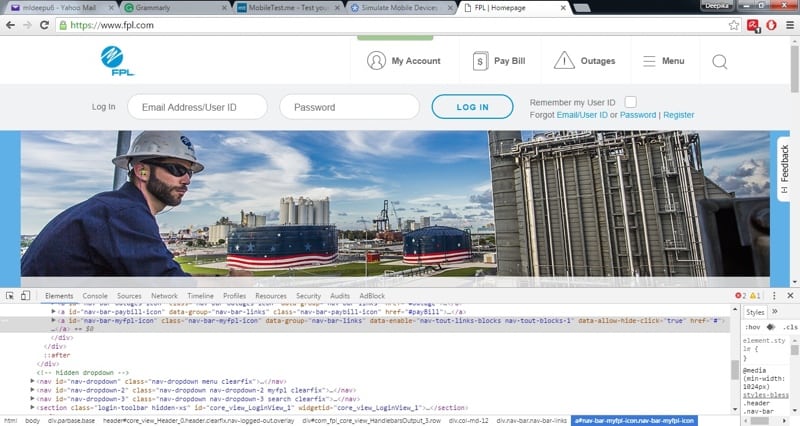This screenshot has width=800, height=426.
Task: Switch to the Console tab in DevTools
Action: coord(95,296)
